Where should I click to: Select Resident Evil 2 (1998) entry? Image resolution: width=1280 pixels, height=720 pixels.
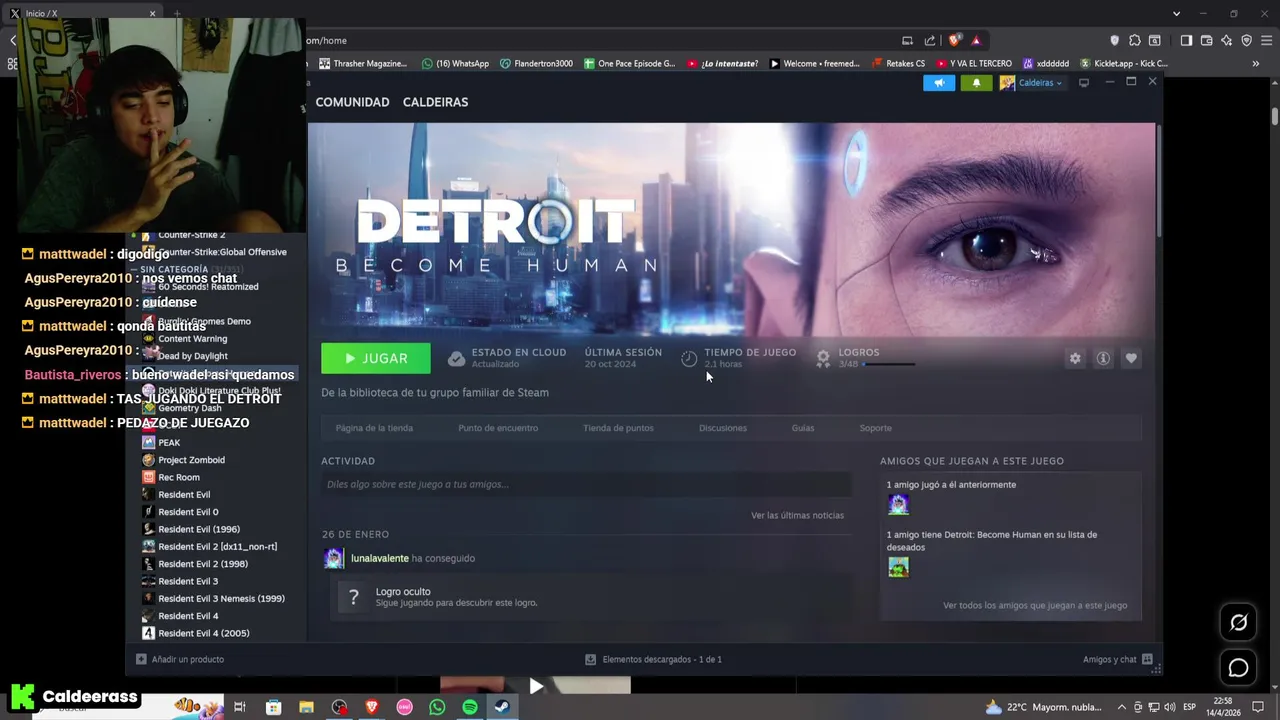(202, 564)
